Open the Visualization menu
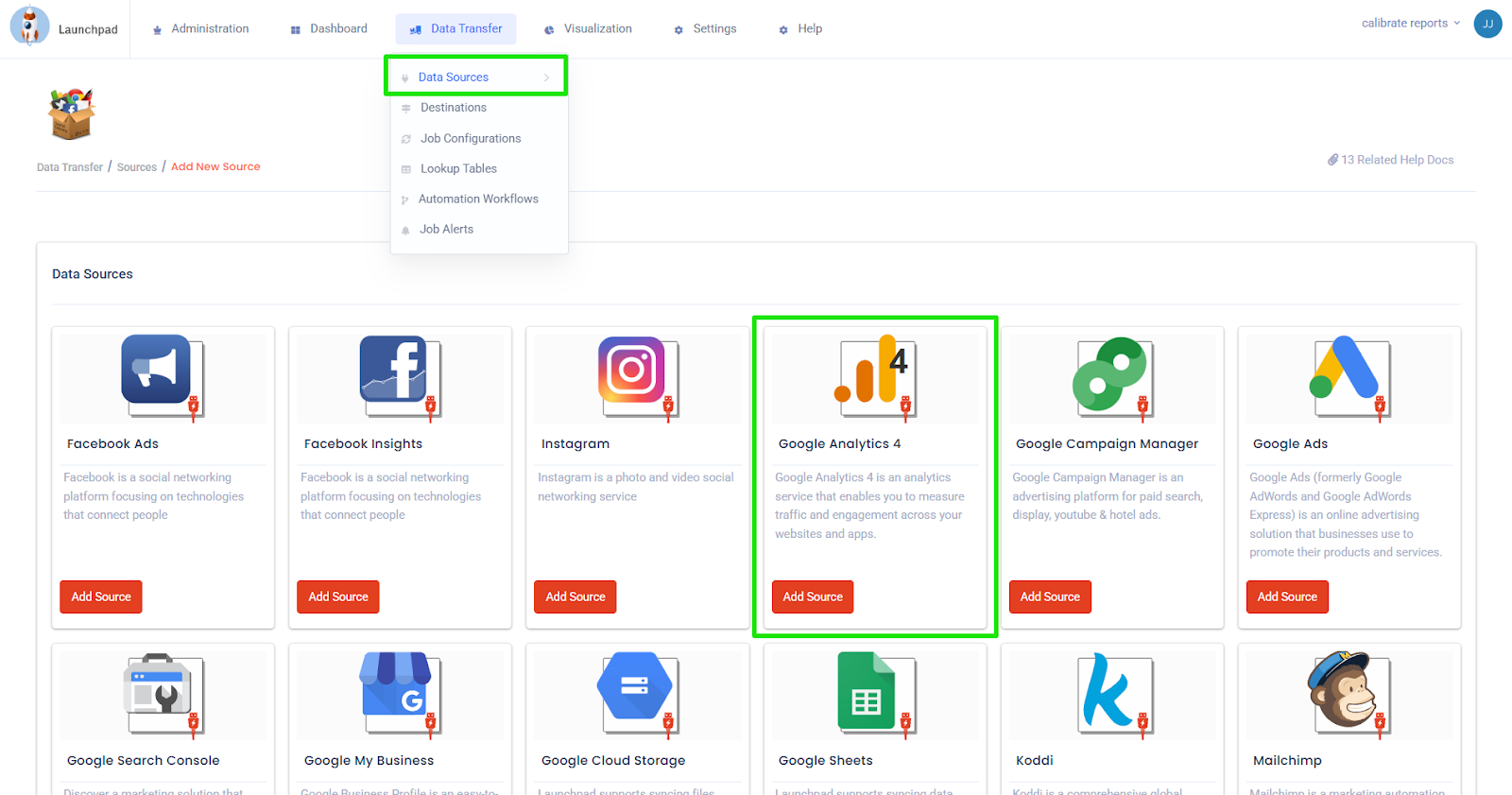Viewport: 1512px width, 795px height. point(588,28)
